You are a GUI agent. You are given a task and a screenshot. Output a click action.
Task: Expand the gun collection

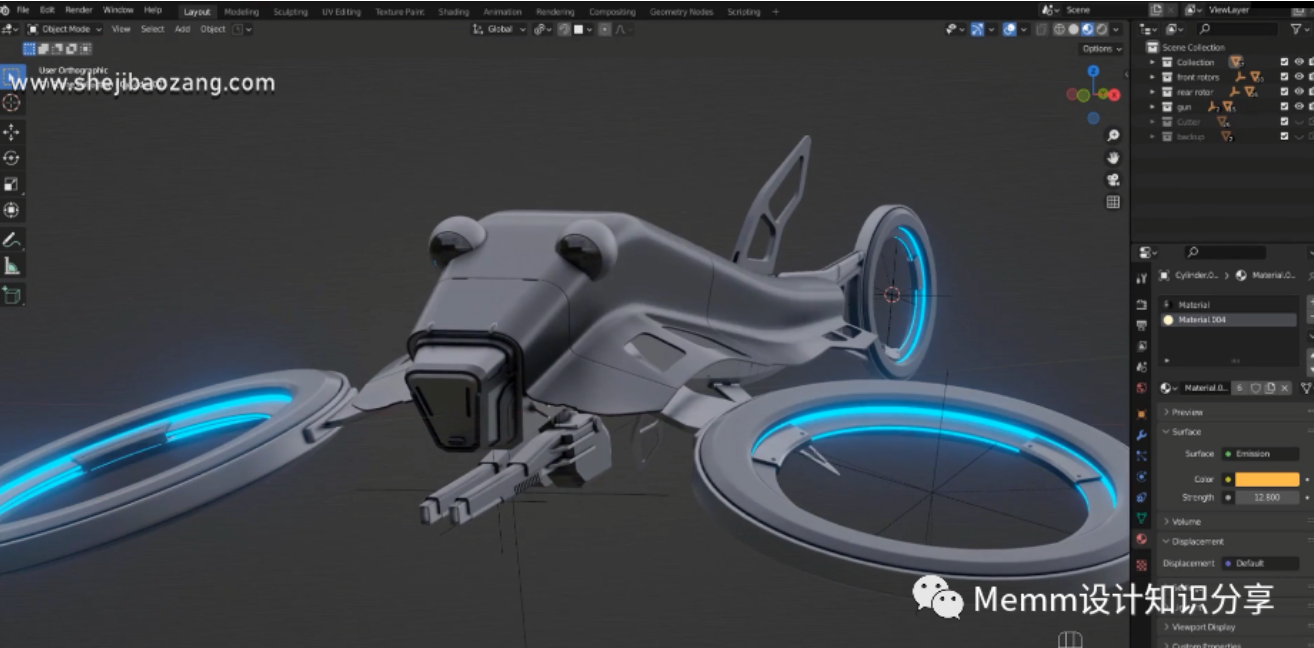click(1152, 106)
